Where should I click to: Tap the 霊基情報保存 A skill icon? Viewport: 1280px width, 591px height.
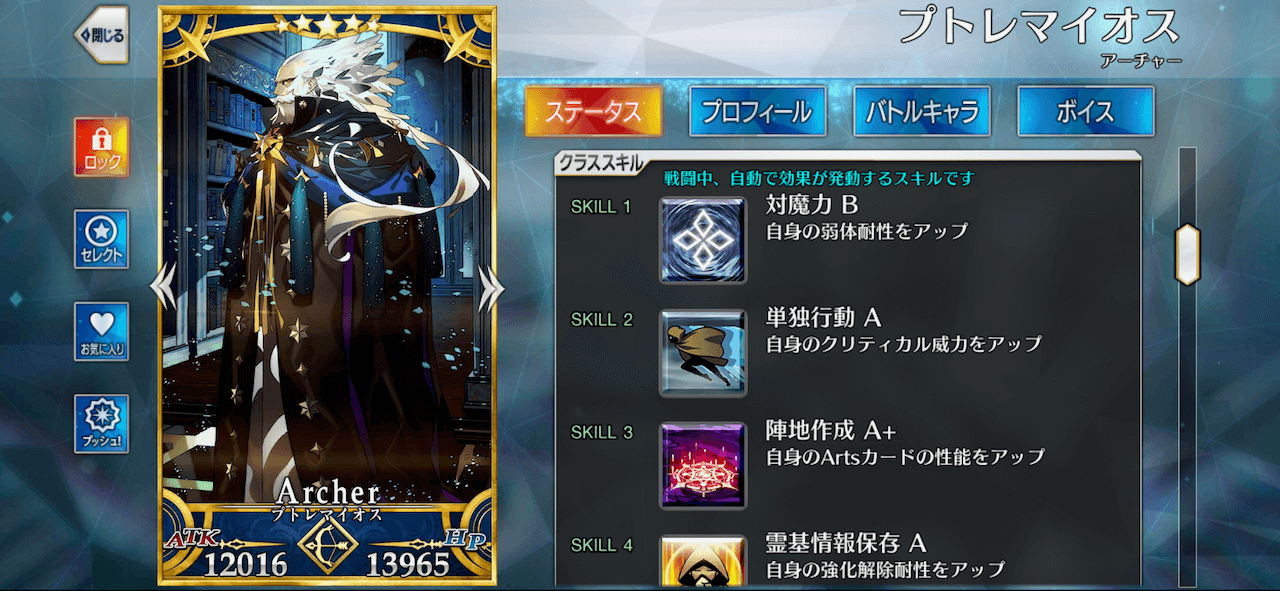click(703, 561)
